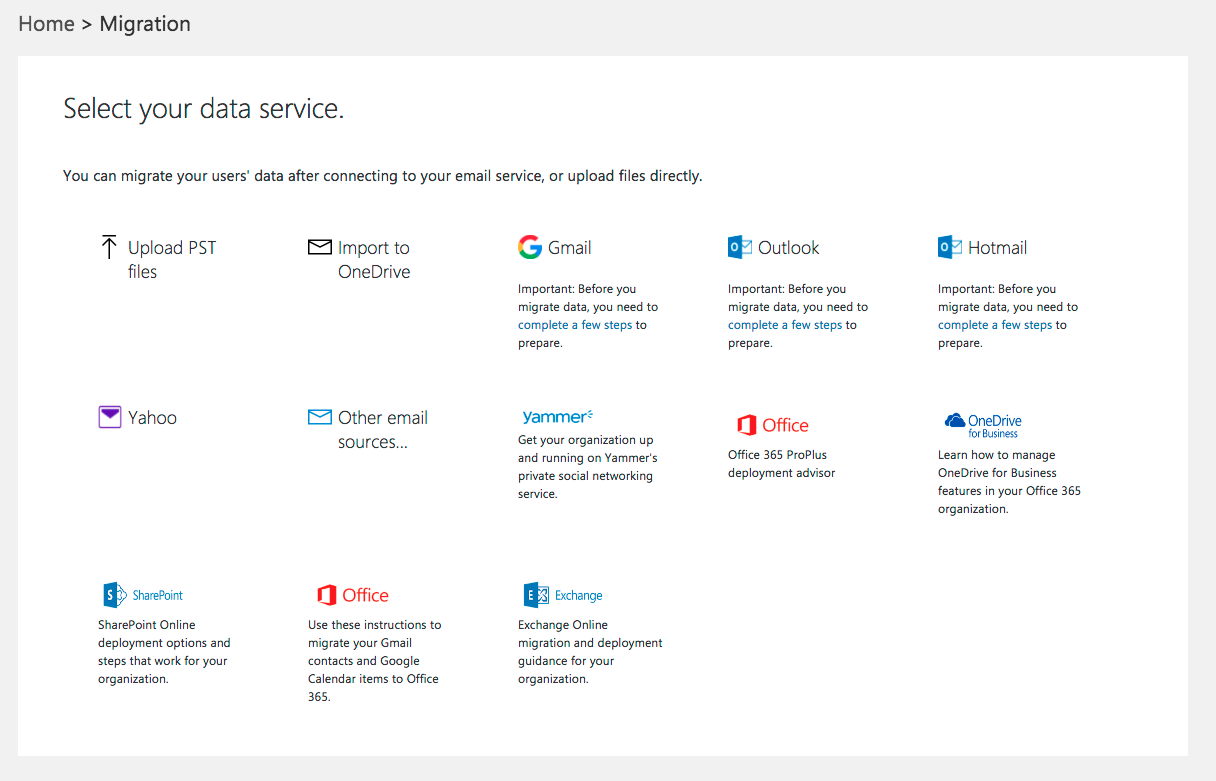This screenshot has width=1216, height=781.
Task: Open 'complete a few steps' link under Hotmail
Action: coord(995,325)
